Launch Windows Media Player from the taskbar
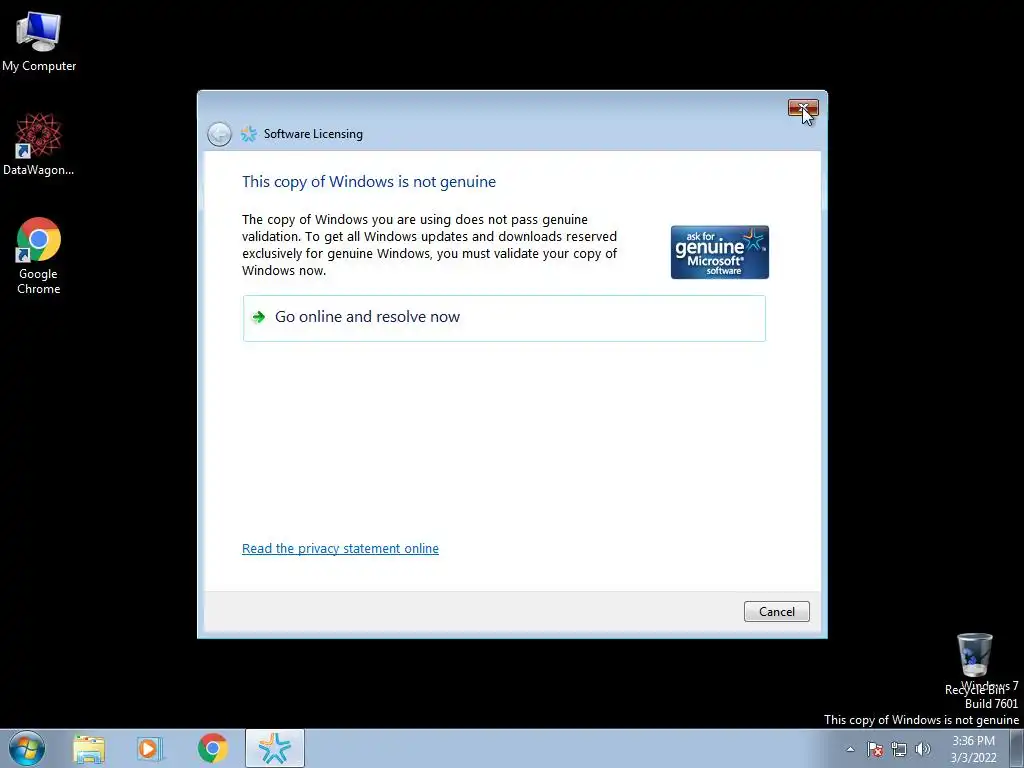Screen dimensions: 1024x768 [x=150, y=749]
